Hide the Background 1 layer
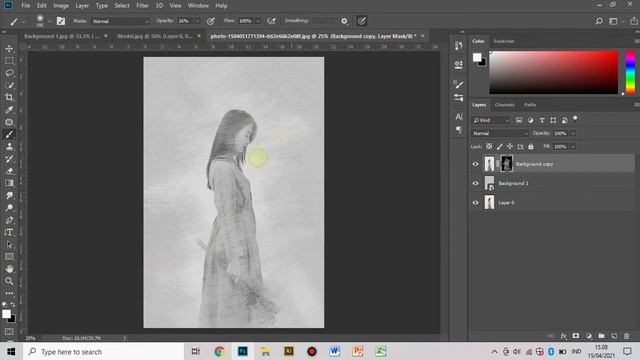Screen dimensions: 640x360 [476, 183]
